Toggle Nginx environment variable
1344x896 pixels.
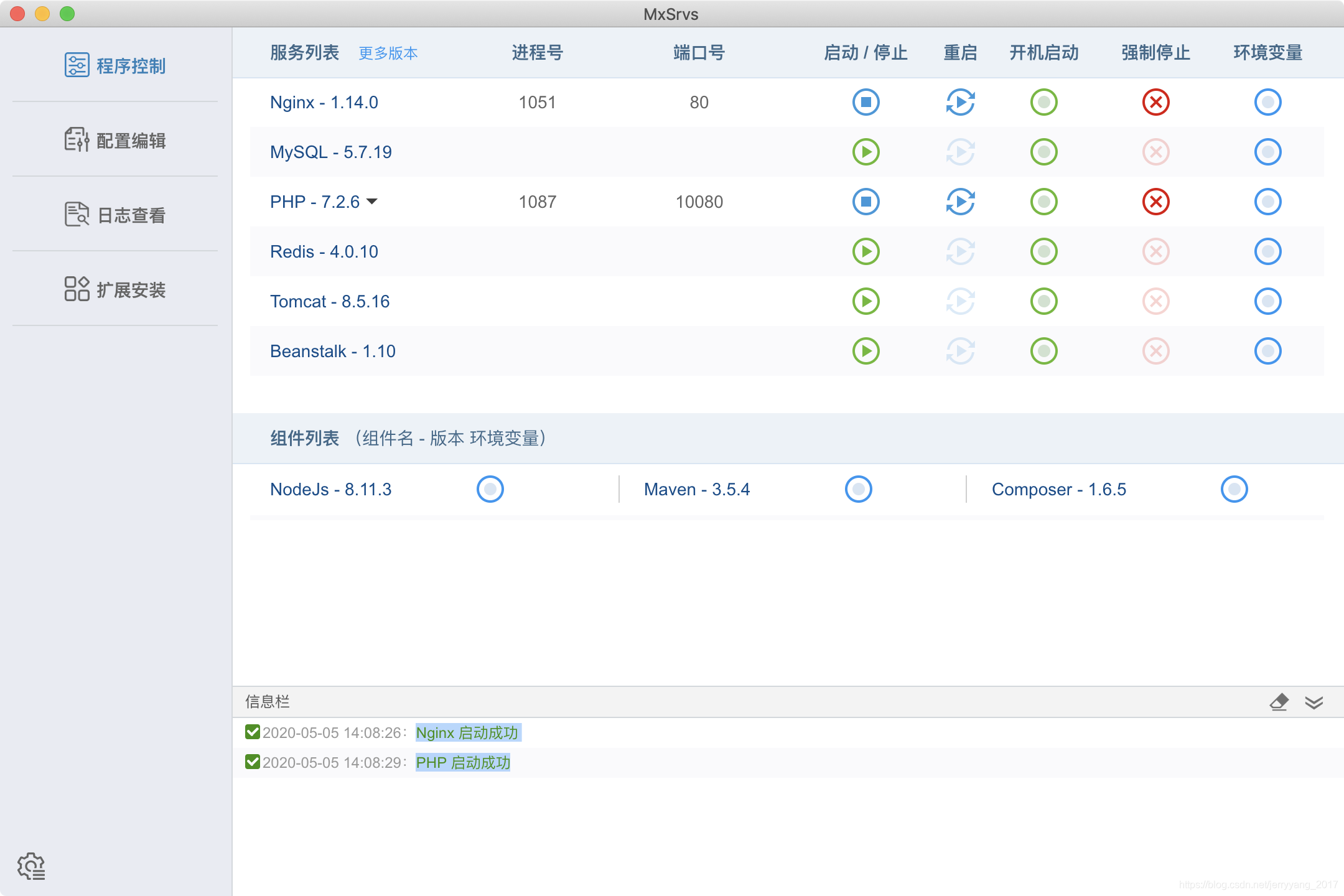pyautogui.click(x=1267, y=102)
